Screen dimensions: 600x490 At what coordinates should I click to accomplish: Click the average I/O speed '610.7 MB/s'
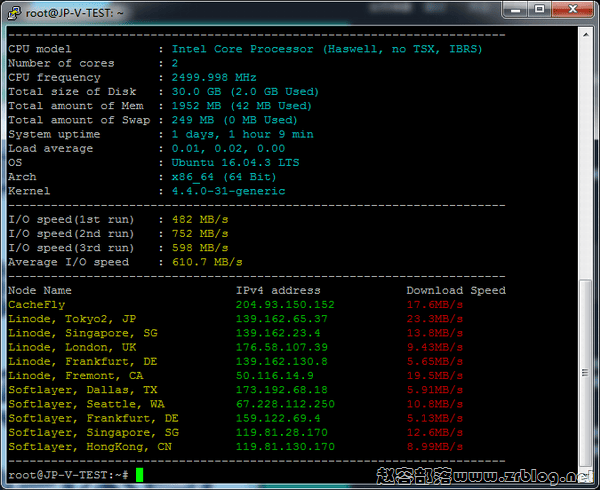tap(207, 262)
